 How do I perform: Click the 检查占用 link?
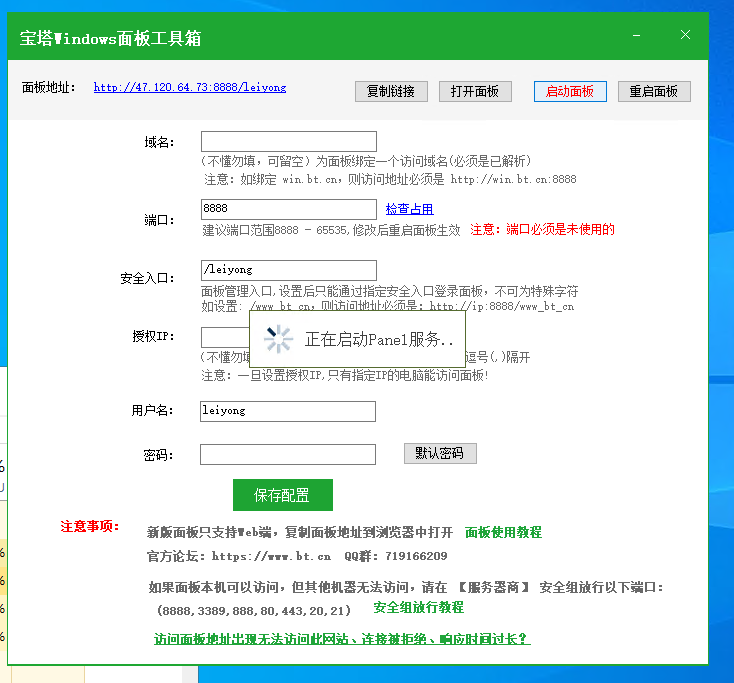[x=409, y=209]
